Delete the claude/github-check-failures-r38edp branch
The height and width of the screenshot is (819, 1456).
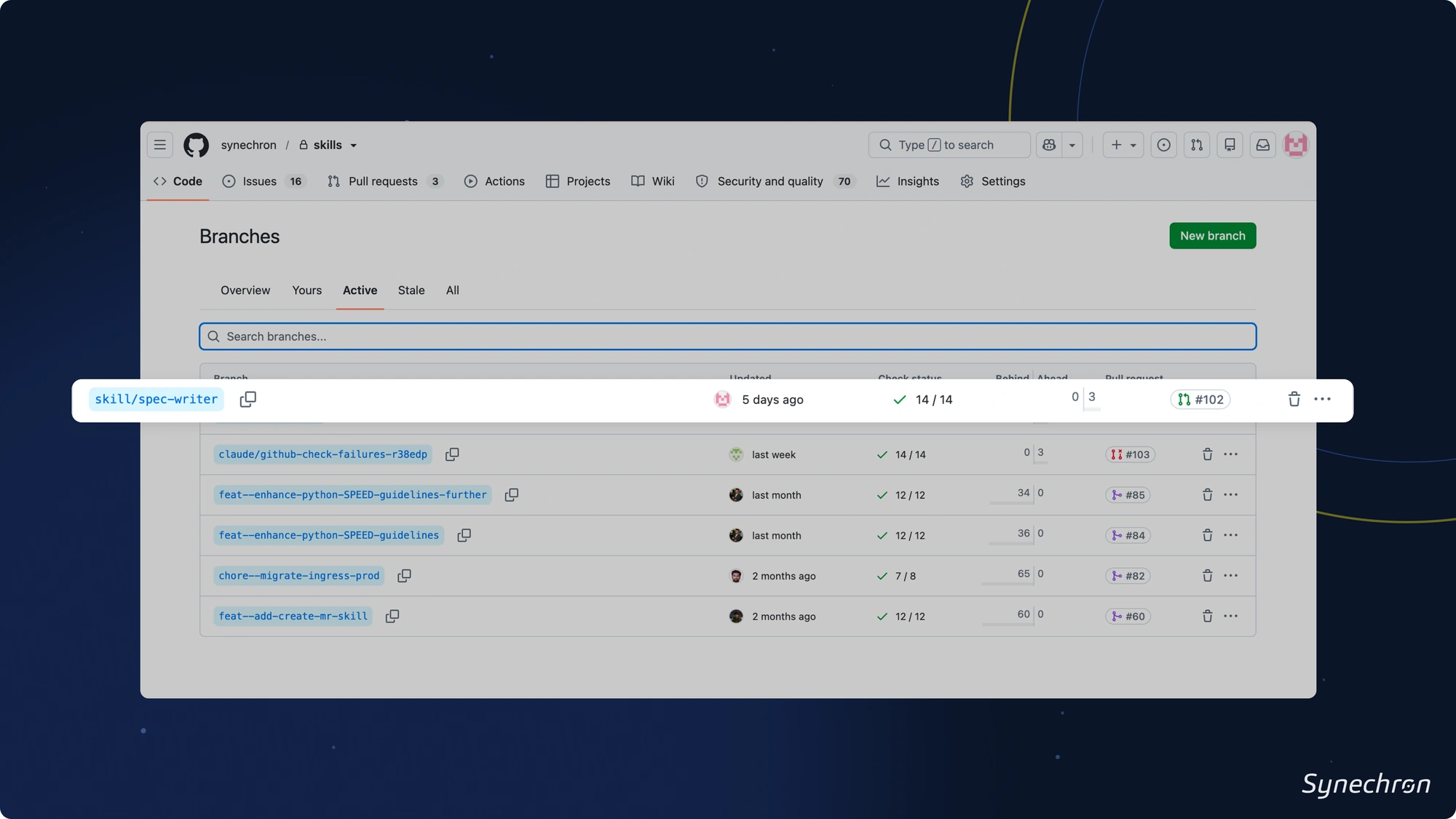[x=1207, y=454]
